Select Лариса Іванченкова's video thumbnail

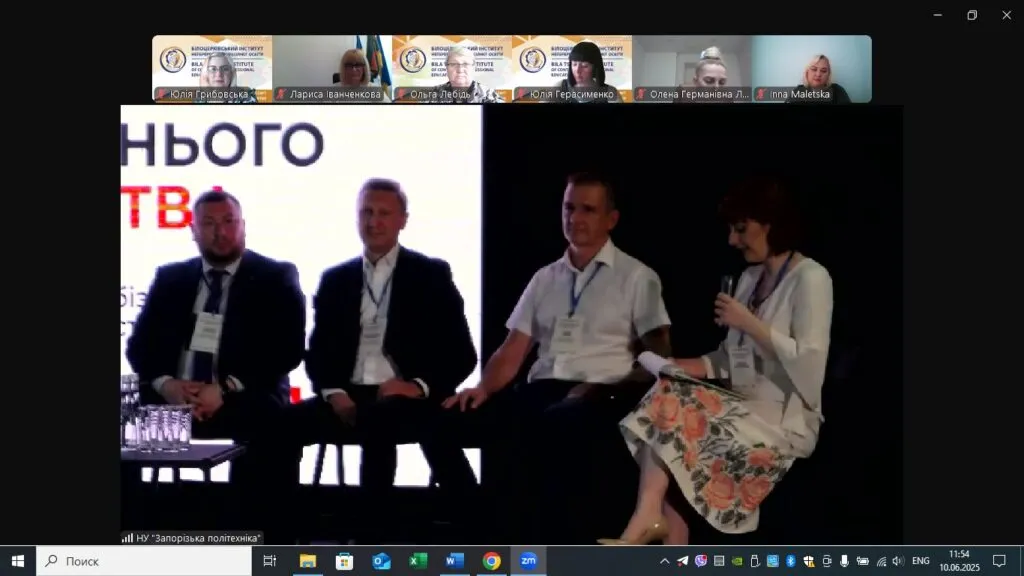(x=332, y=69)
